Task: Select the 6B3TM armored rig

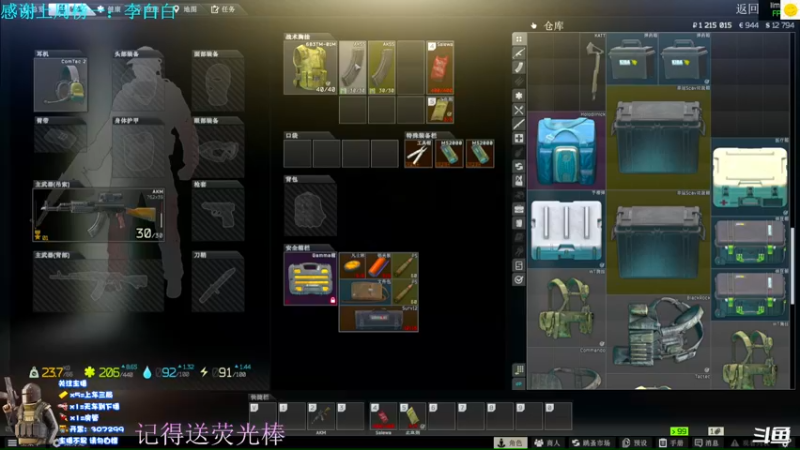Action: [x=310, y=67]
